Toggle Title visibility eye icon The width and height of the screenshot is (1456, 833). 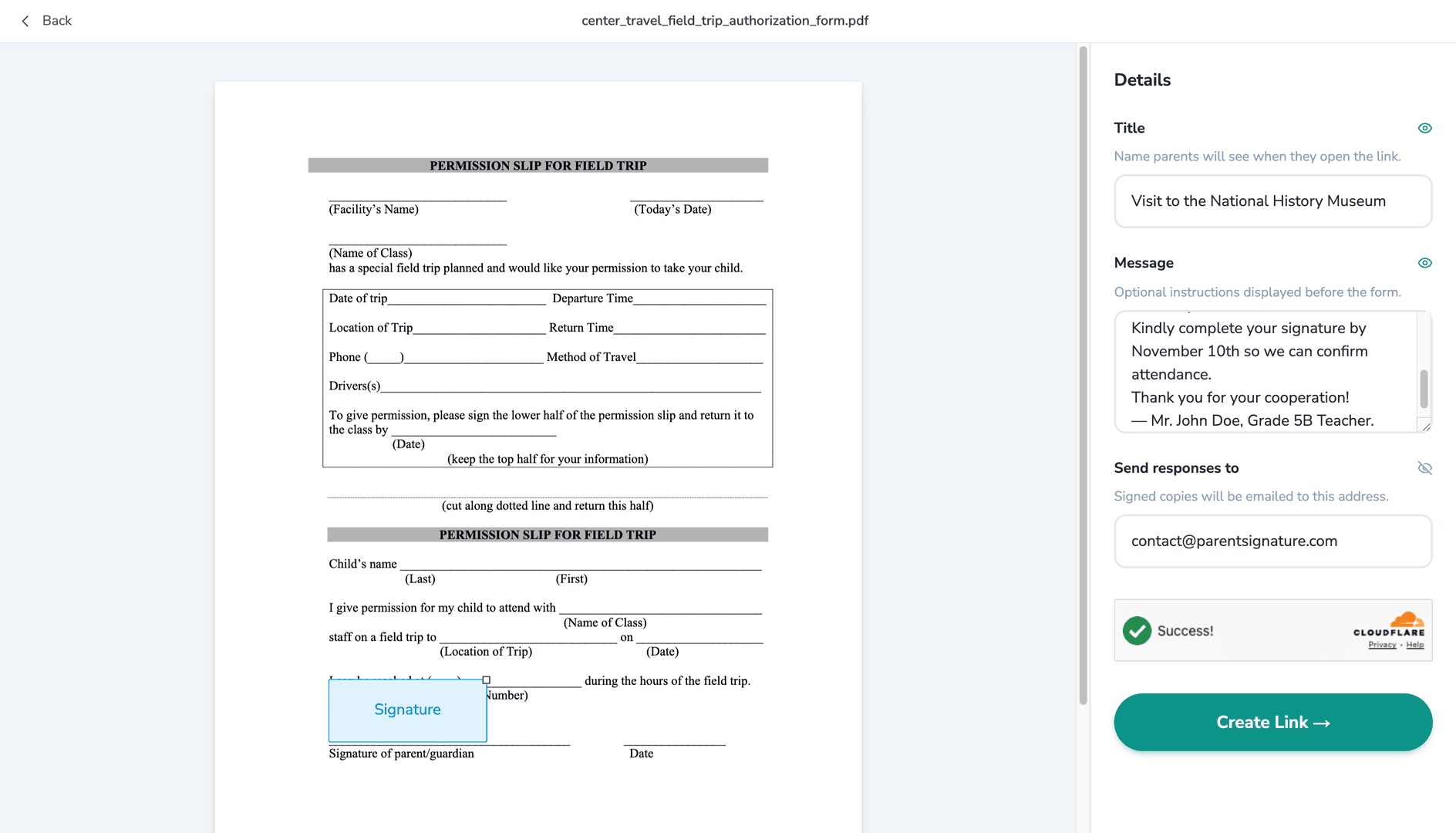[x=1424, y=128]
